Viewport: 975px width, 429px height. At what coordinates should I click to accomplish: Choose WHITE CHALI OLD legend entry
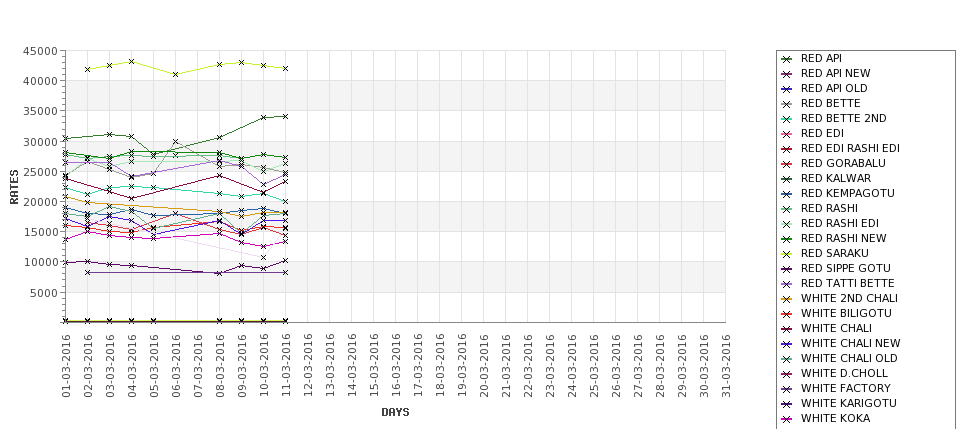849,358
